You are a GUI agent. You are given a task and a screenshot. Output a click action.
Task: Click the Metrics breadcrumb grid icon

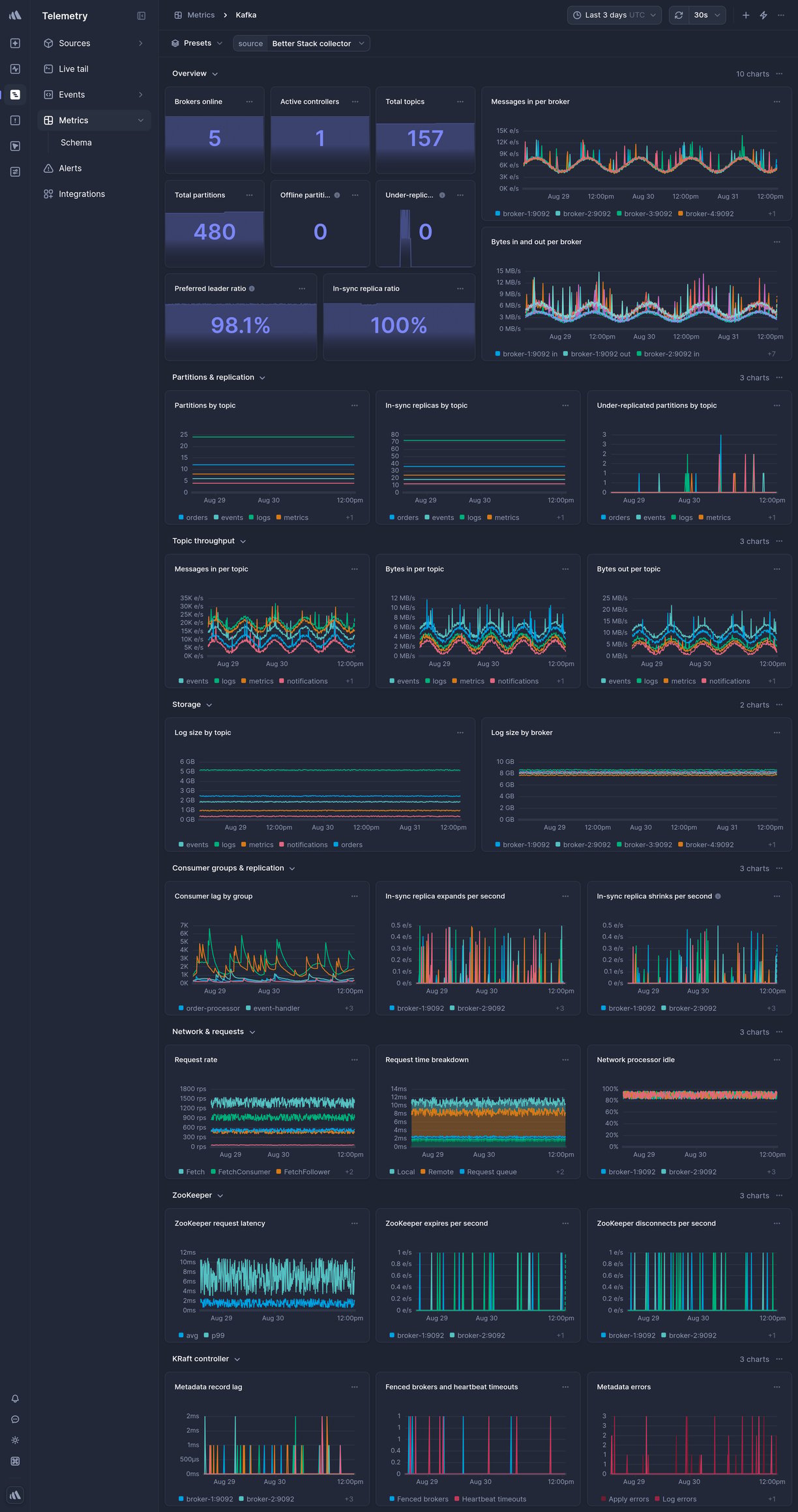178,15
